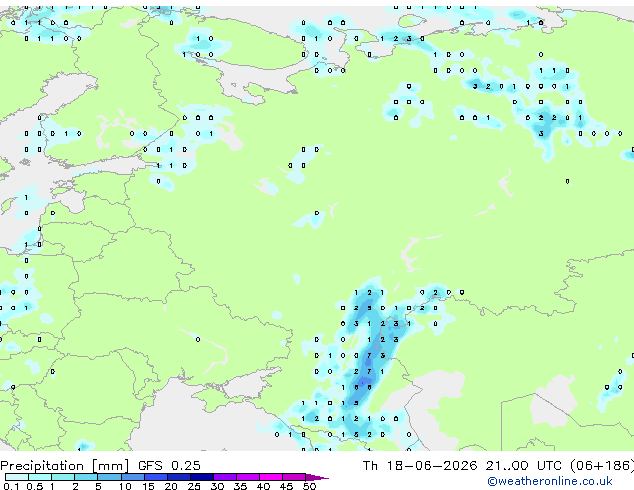Viewport: 634px width, 490px height.
Task: Click the "35" legend scale label
Action: pos(240,486)
